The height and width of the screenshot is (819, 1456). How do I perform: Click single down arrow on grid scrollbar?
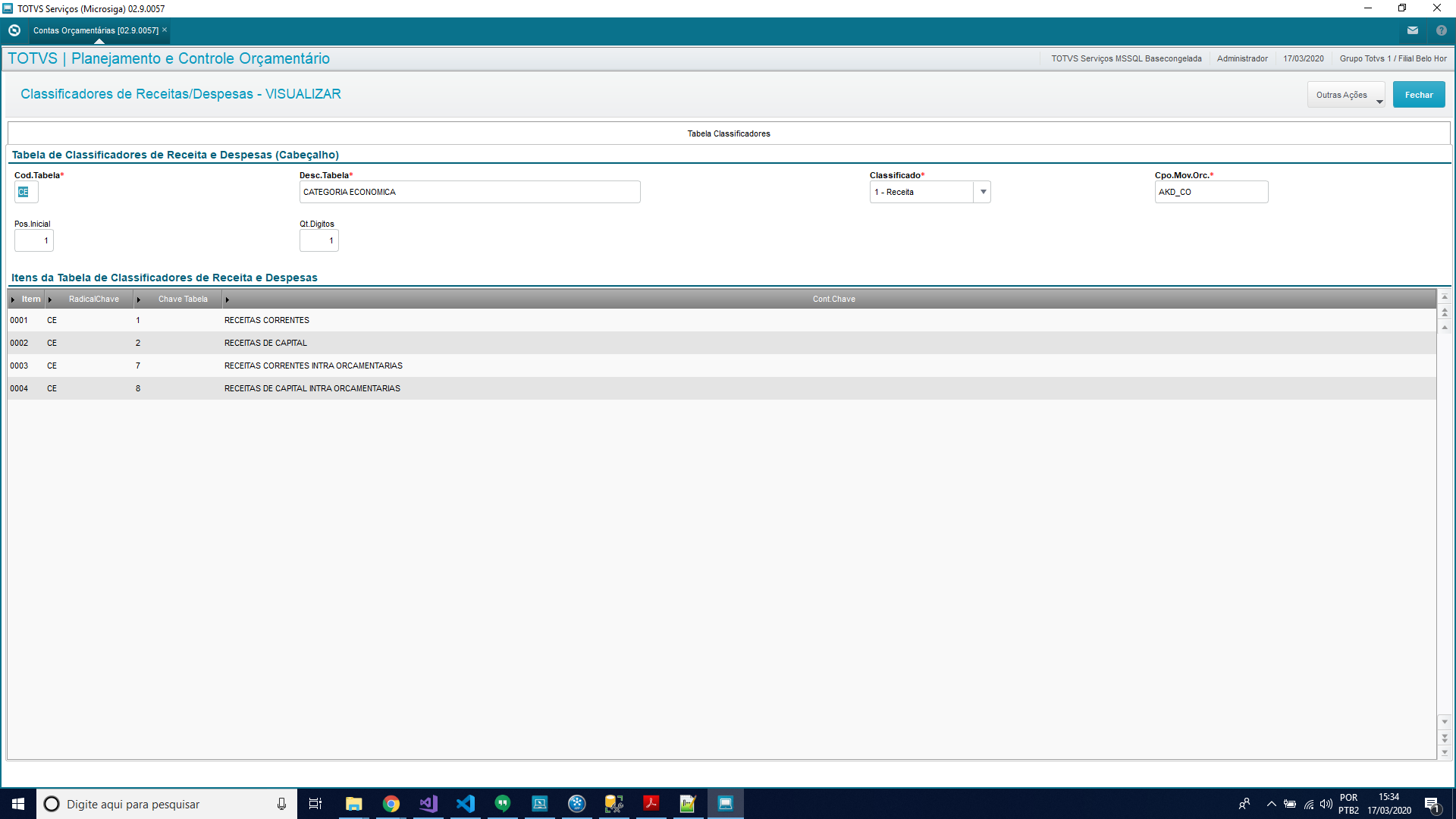(1445, 722)
